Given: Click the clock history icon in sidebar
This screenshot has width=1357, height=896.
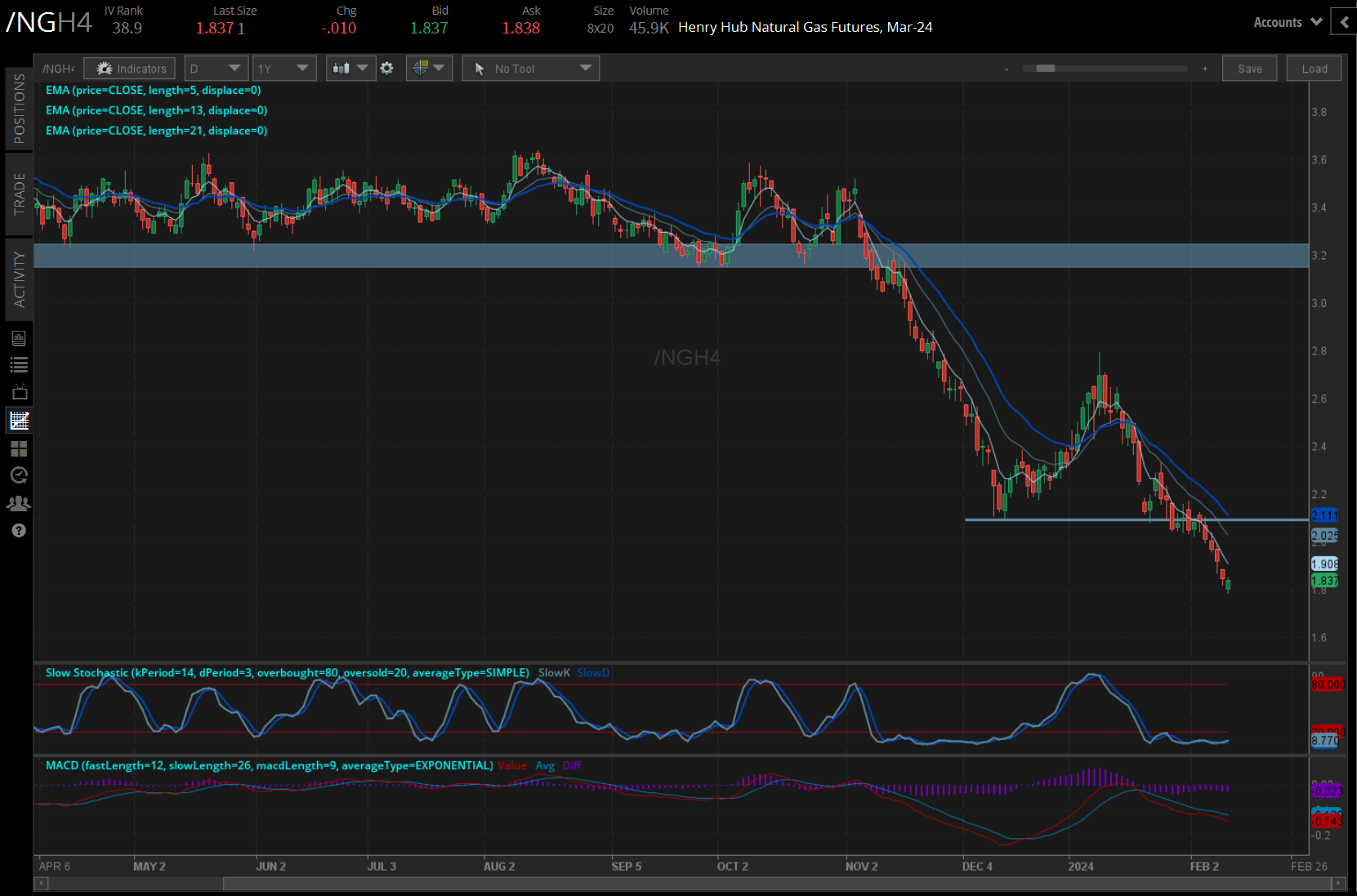Looking at the screenshot, I should click(x=19, y=475).
